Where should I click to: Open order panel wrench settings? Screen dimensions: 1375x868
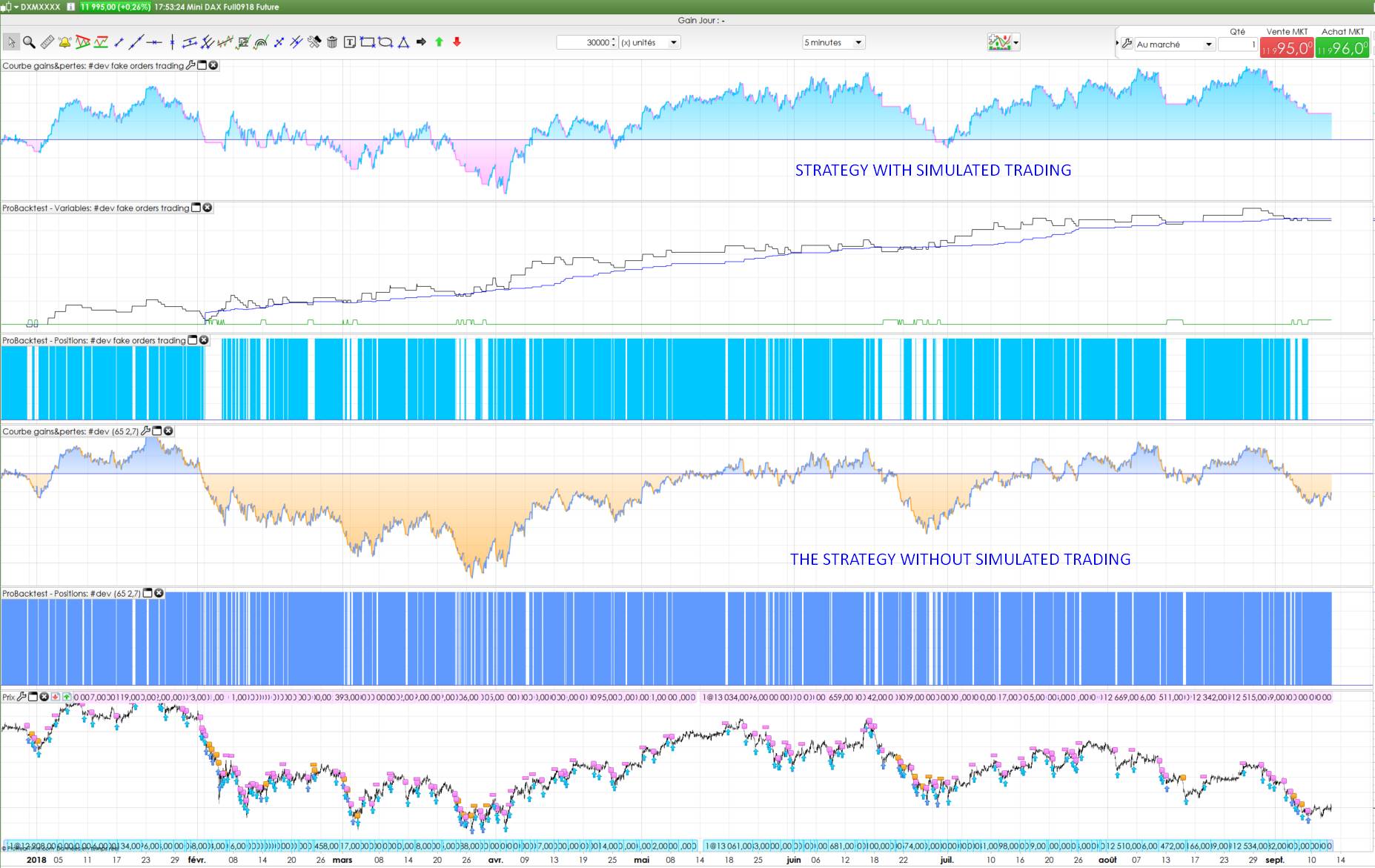tap(1127, 44)
